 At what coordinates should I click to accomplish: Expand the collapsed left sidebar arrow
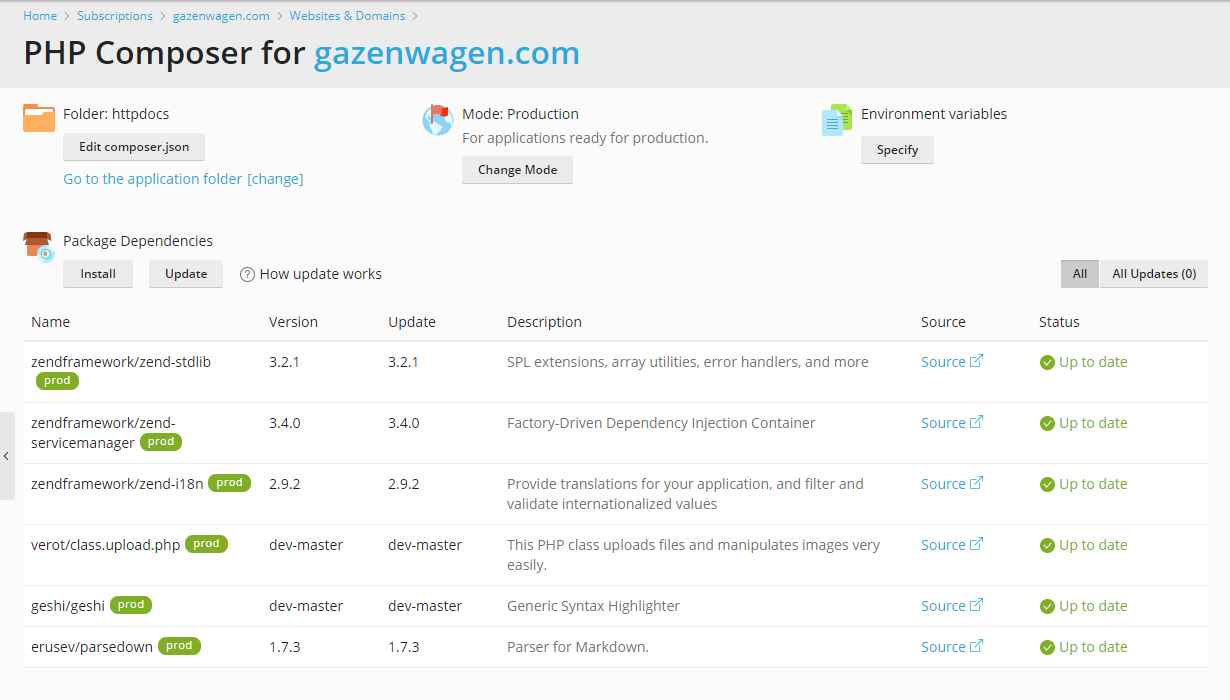[6, 456]
